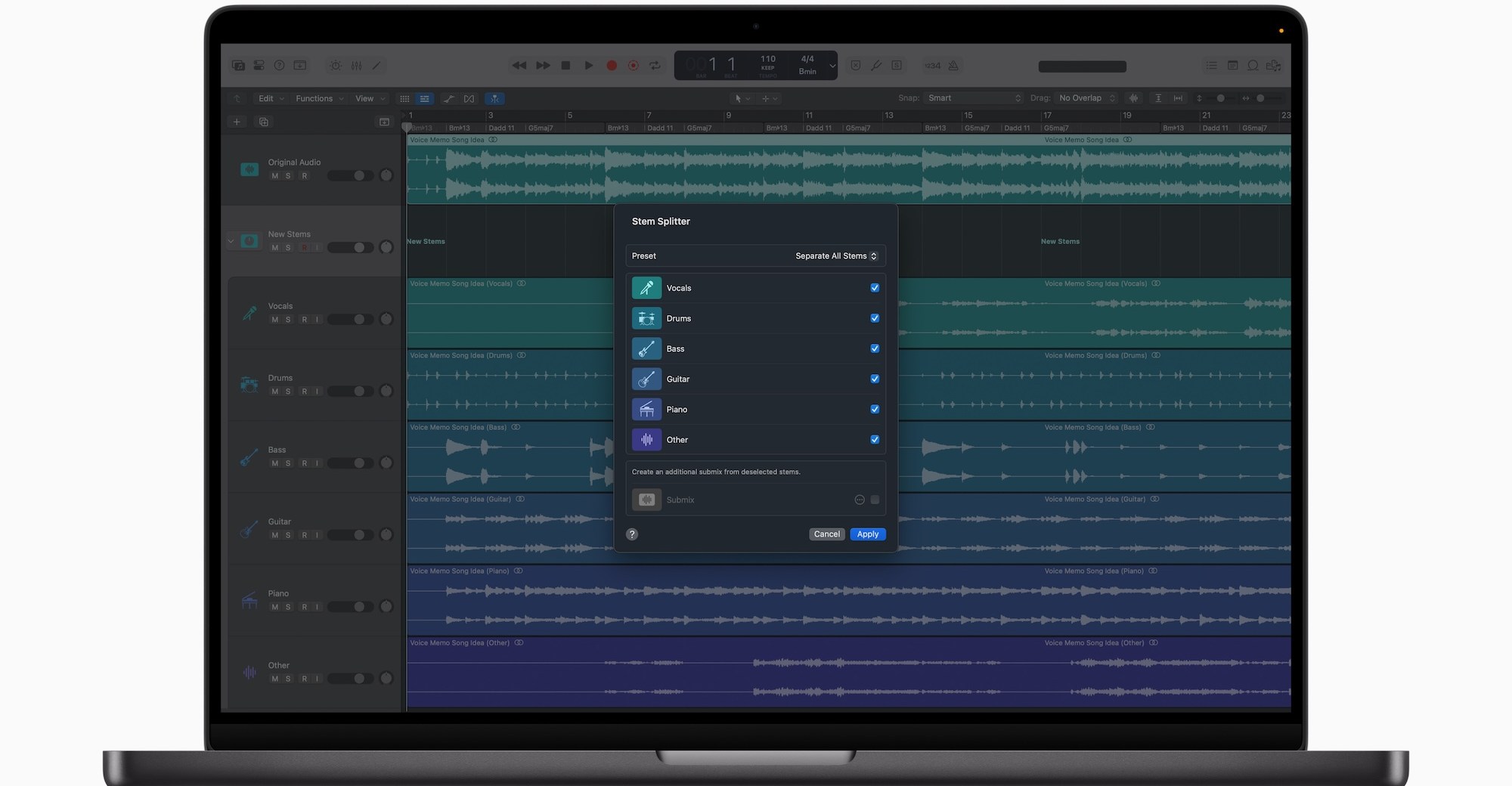Viewport: 1512px width, 786px height.
Task: Start playback with the Play button
Action: point(589,66)
